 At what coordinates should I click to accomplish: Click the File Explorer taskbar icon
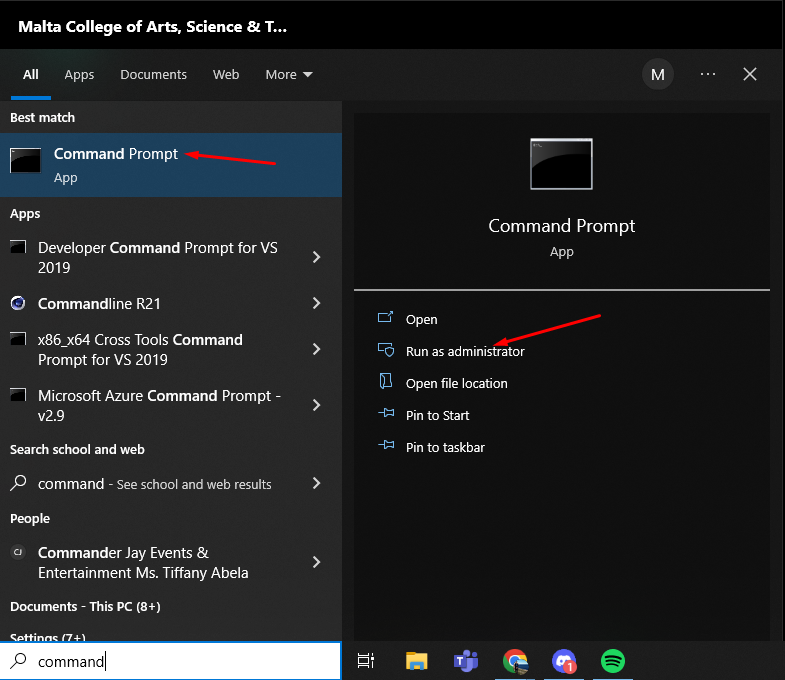click(x=416, y=660)
